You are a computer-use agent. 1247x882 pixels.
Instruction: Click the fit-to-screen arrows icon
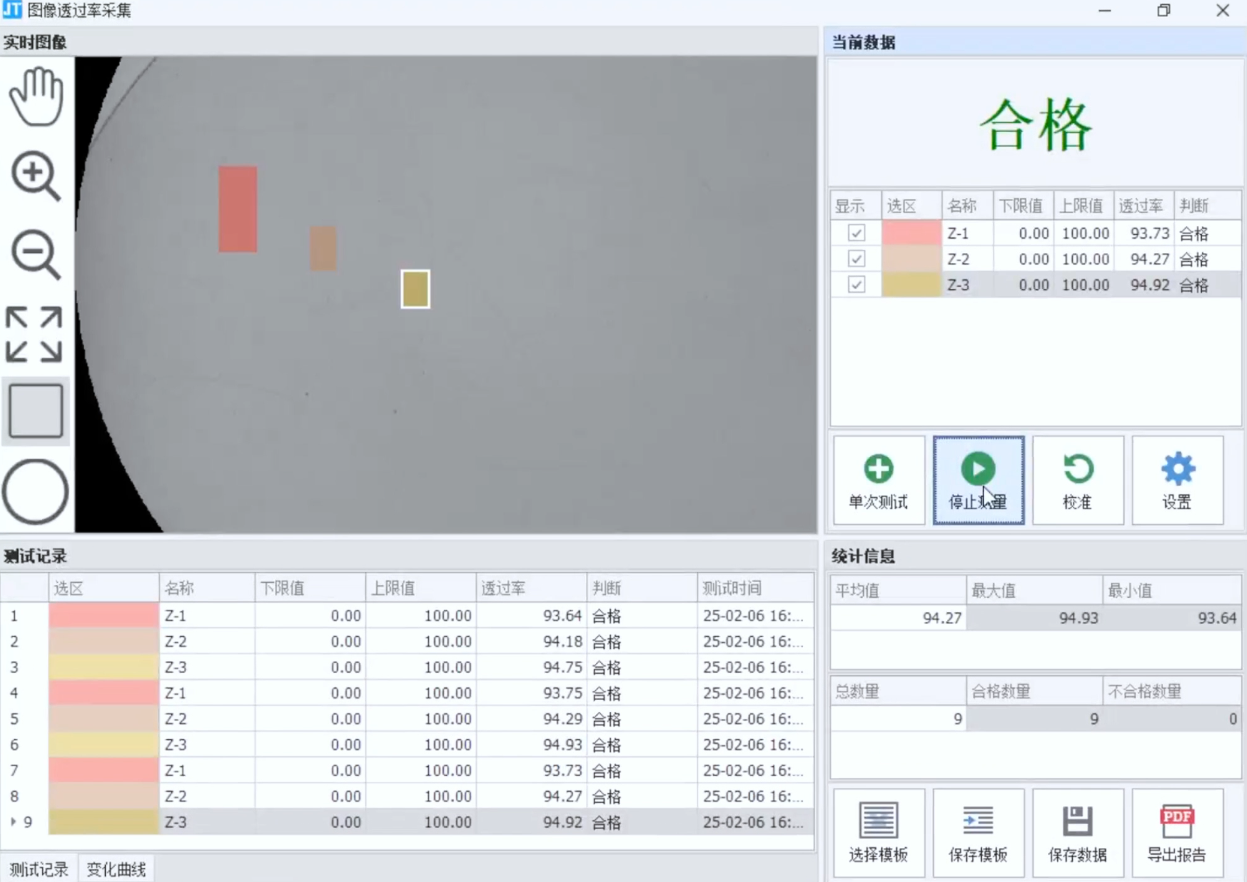(x=35, y=334)
